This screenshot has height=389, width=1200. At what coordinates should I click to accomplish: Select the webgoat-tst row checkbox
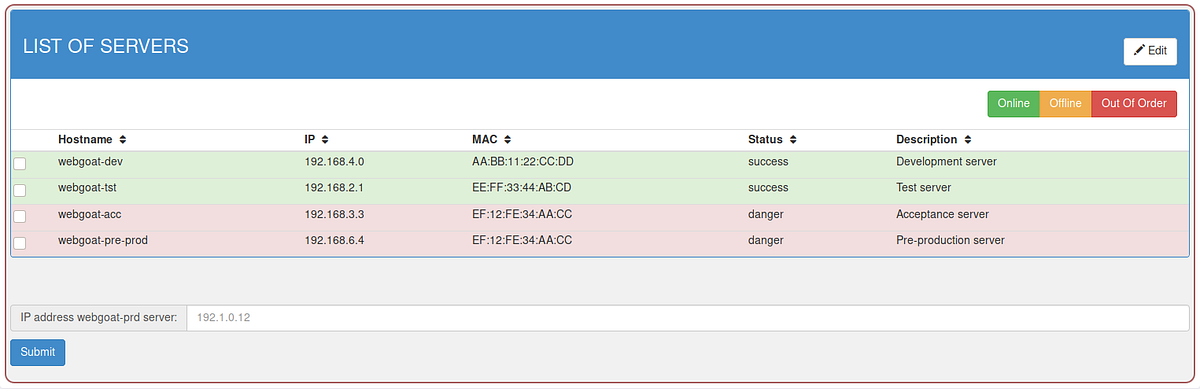point(20,189)
